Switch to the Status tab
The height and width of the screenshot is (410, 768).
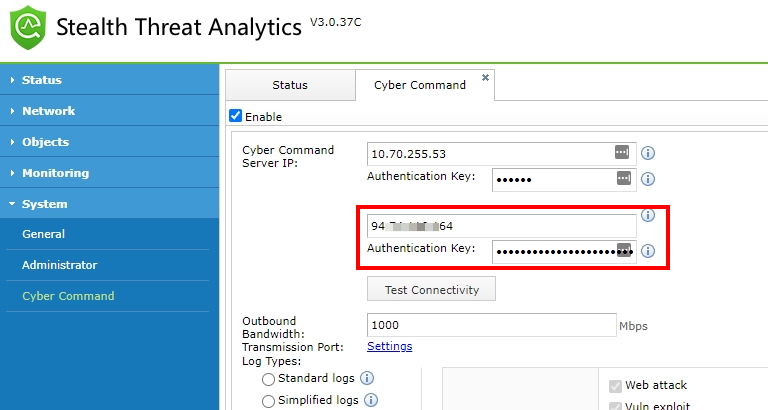(290, 85)
